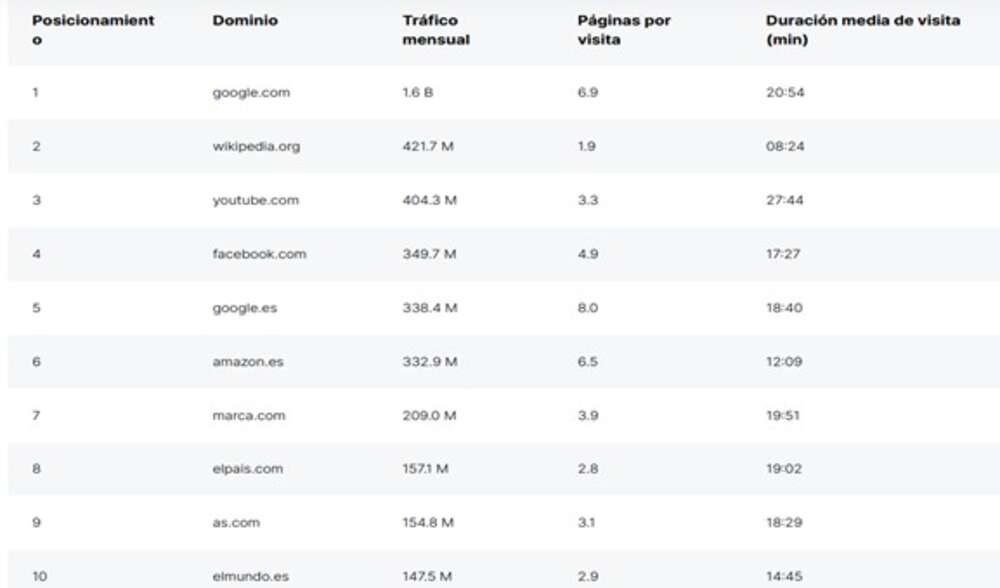
Task: Select the amazon.es domain cell
Action: tap(245, 361)
